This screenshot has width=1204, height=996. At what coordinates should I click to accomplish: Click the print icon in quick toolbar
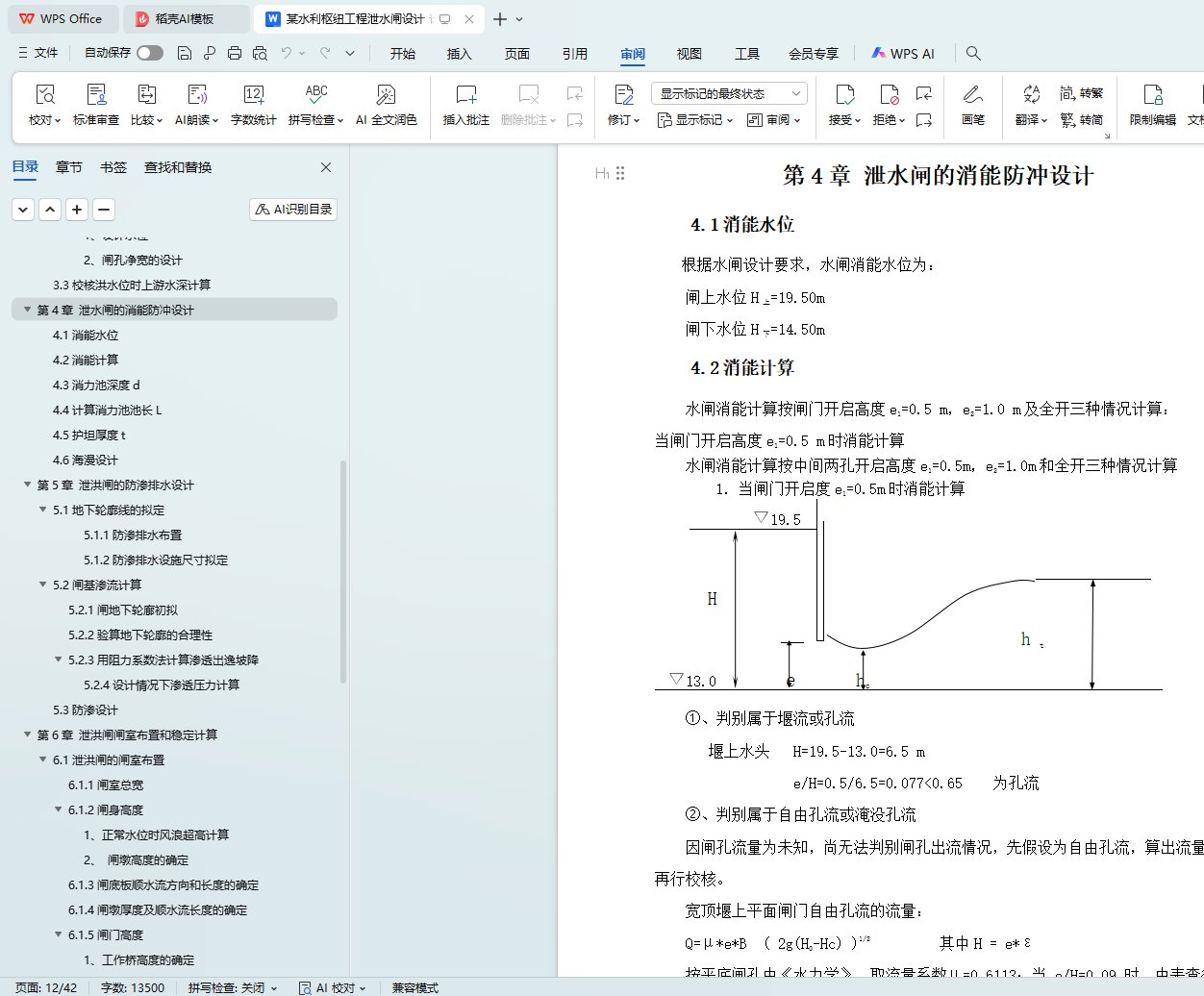click(235, 54)
